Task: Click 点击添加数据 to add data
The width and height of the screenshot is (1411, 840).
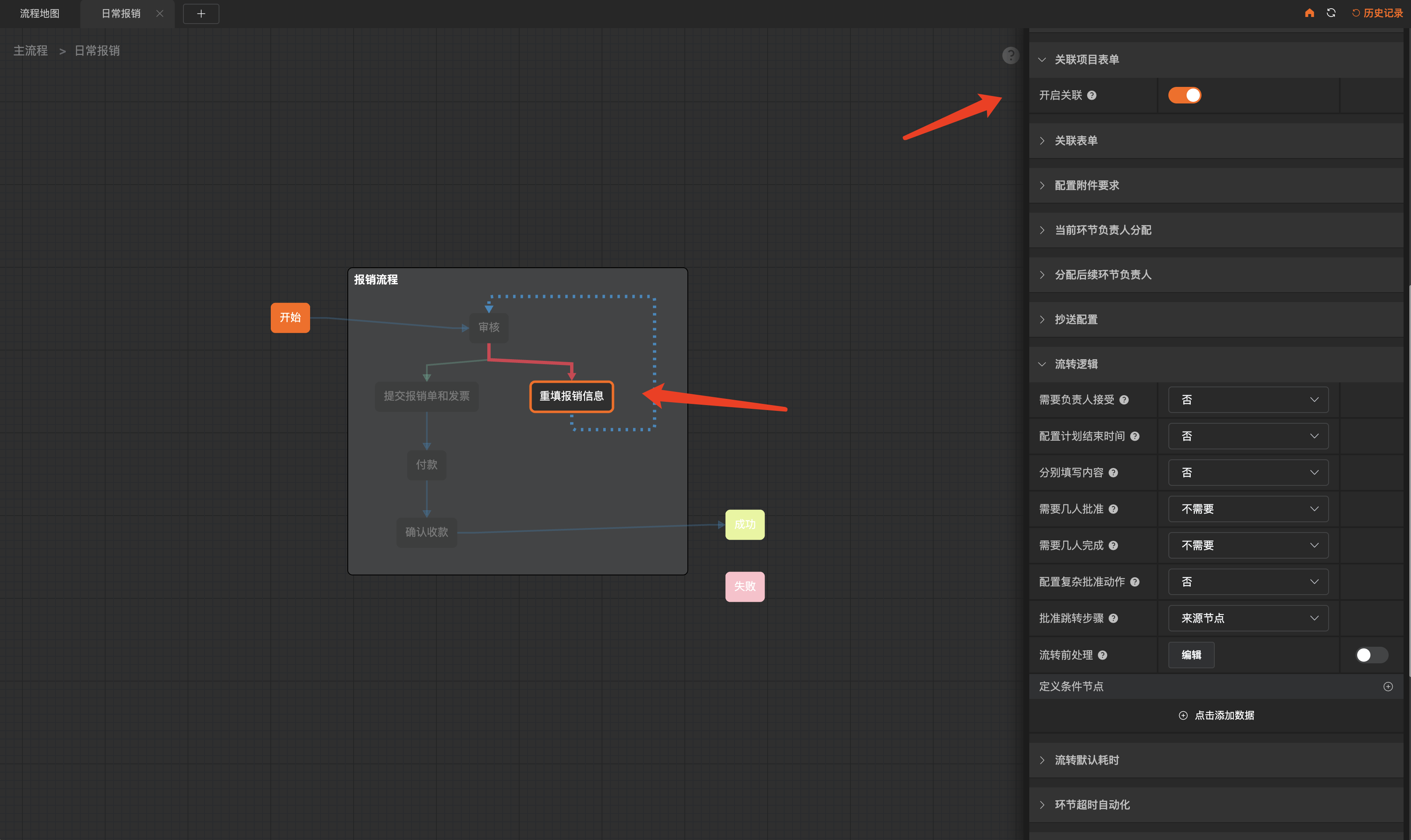Action: click(1216, 715)
